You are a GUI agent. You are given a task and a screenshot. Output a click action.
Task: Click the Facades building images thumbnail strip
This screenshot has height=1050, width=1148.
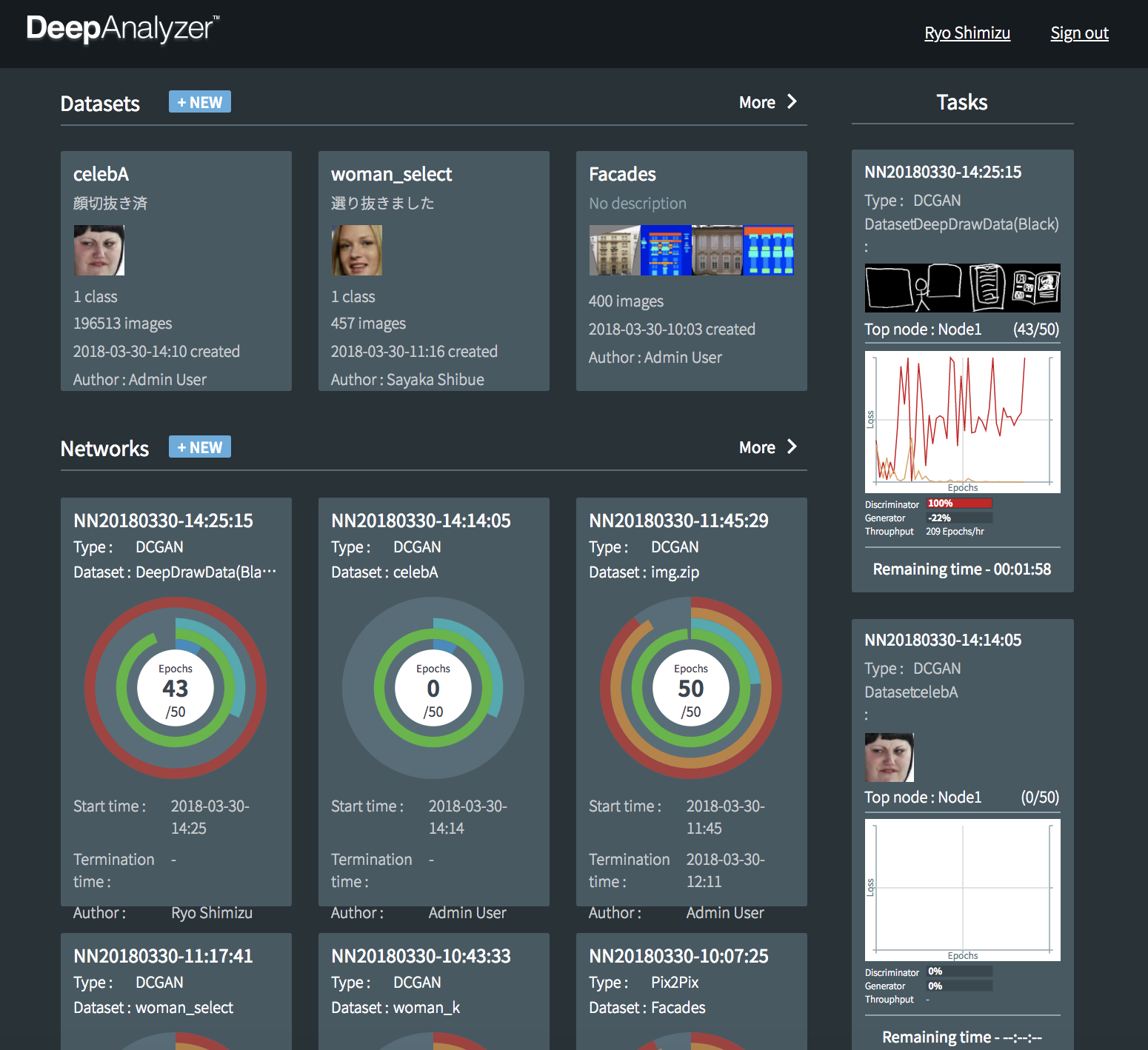[x=691, y=250]
